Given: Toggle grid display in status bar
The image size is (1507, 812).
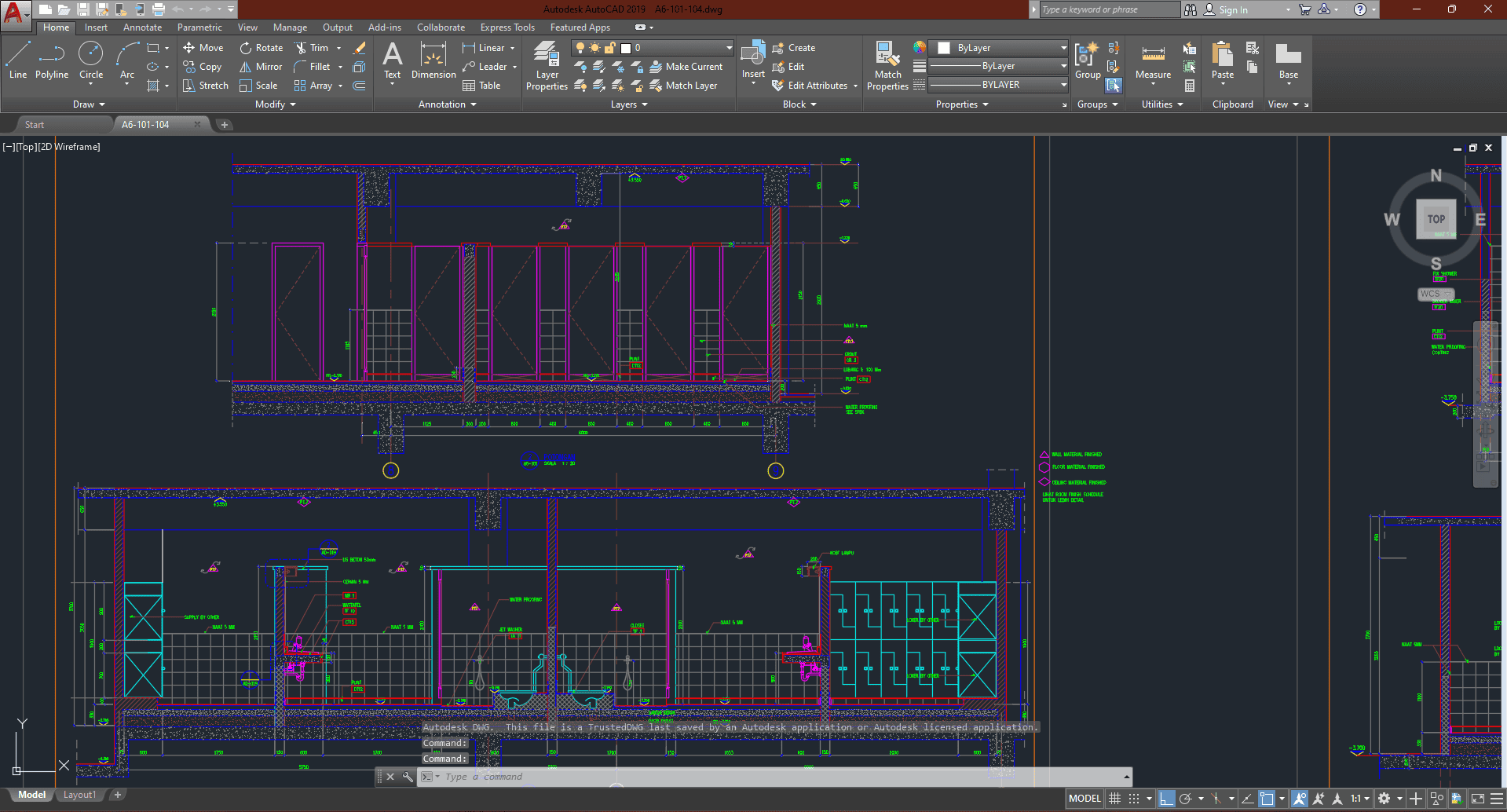Looking at the screenshot, I should tap(1114, 799).
